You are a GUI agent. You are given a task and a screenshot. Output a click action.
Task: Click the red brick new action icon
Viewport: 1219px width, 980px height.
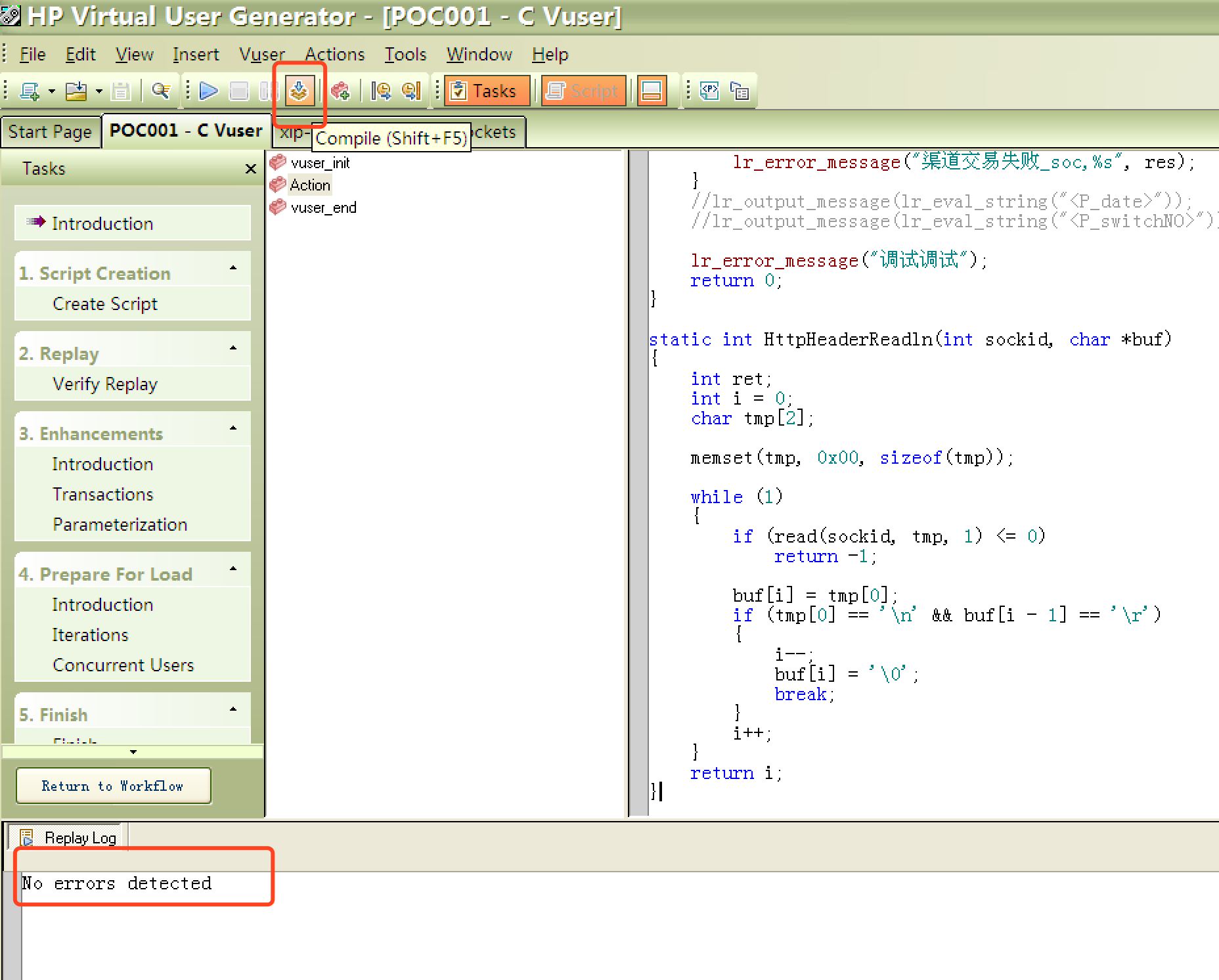click(x=340, y=91)
